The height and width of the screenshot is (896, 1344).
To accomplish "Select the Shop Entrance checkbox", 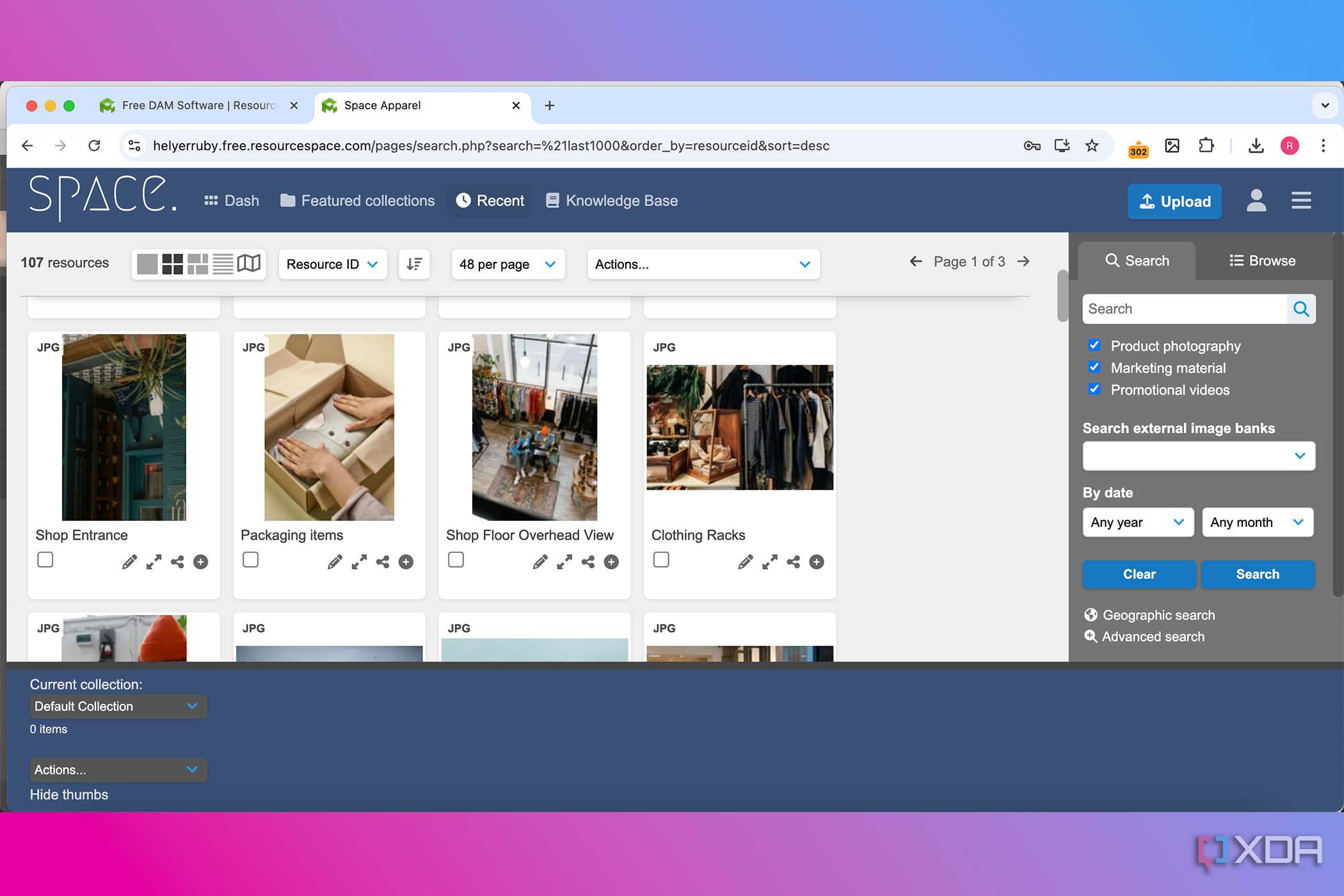I will [45, 560].
